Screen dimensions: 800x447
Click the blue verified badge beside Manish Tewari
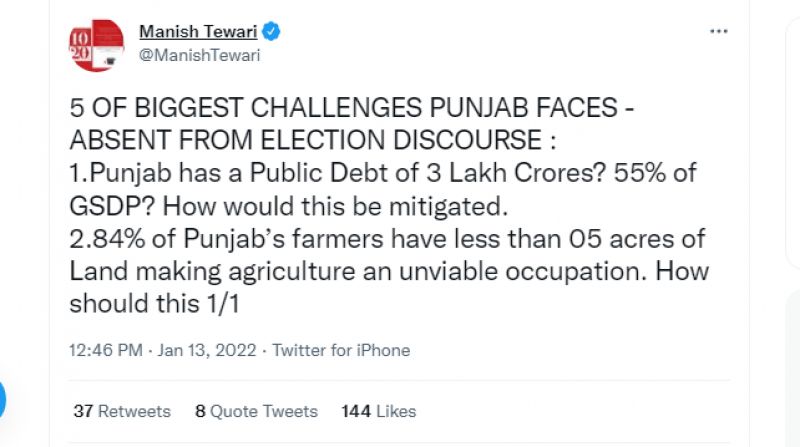[x=271, y=32]
